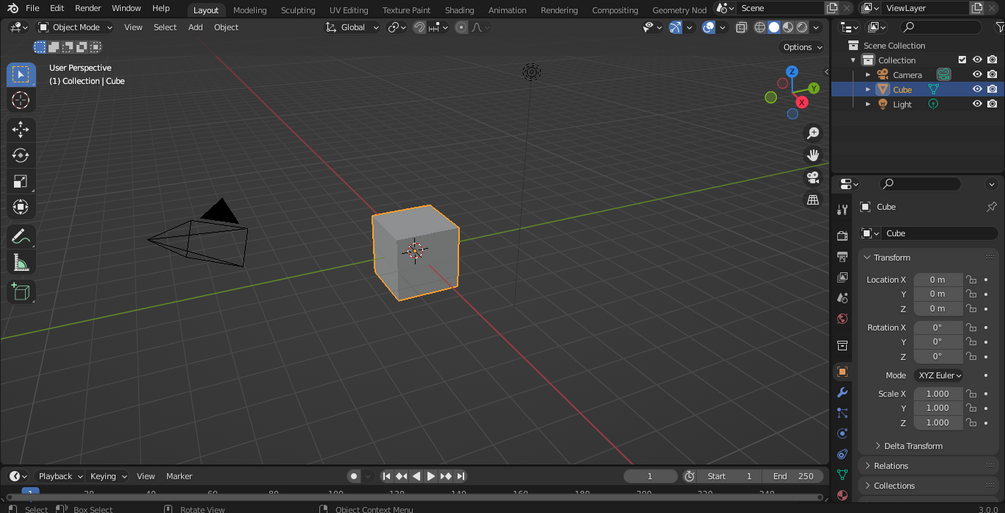Open the Add menu in viewport
1005x513 pixels.
[x=195, y=28]
